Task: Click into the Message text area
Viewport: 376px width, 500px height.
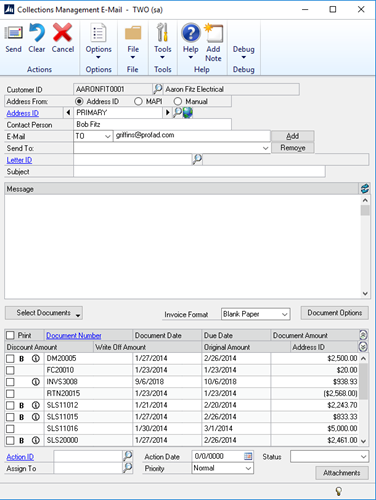Action: point(183,247)
